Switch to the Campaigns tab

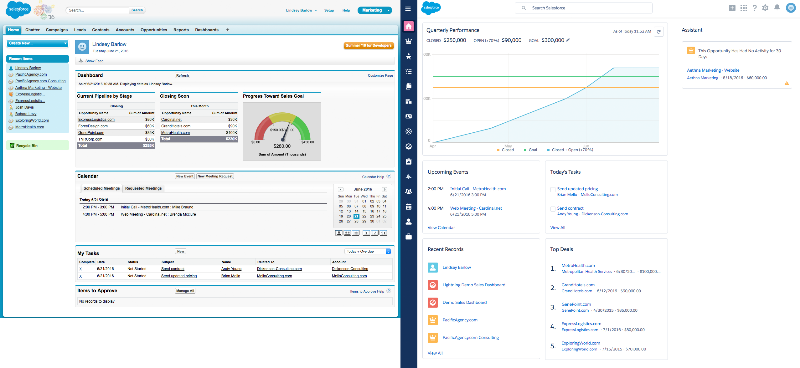coord(57,30)
